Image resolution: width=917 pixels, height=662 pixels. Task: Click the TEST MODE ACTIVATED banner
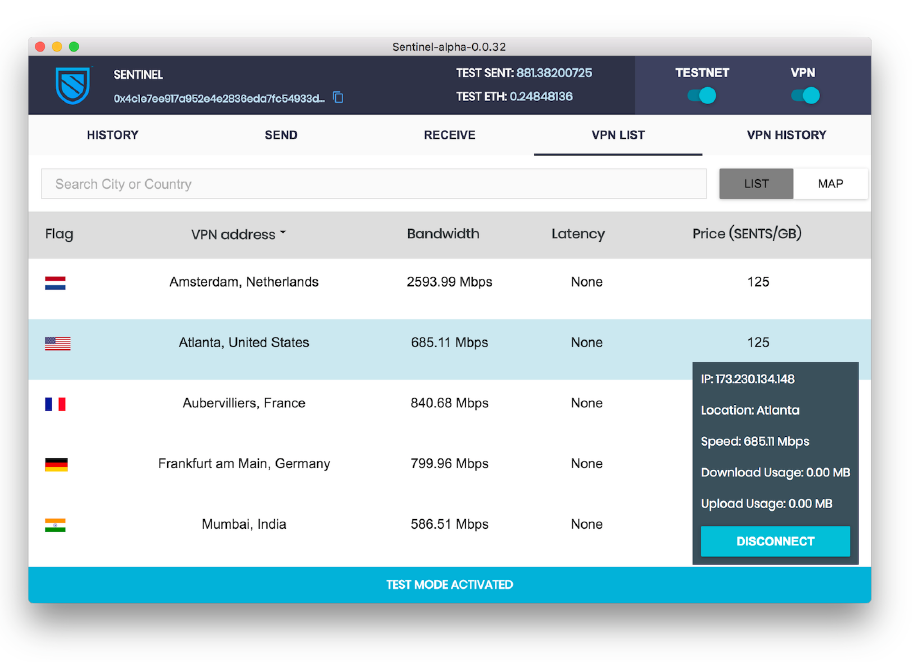(x=450, y=585)
